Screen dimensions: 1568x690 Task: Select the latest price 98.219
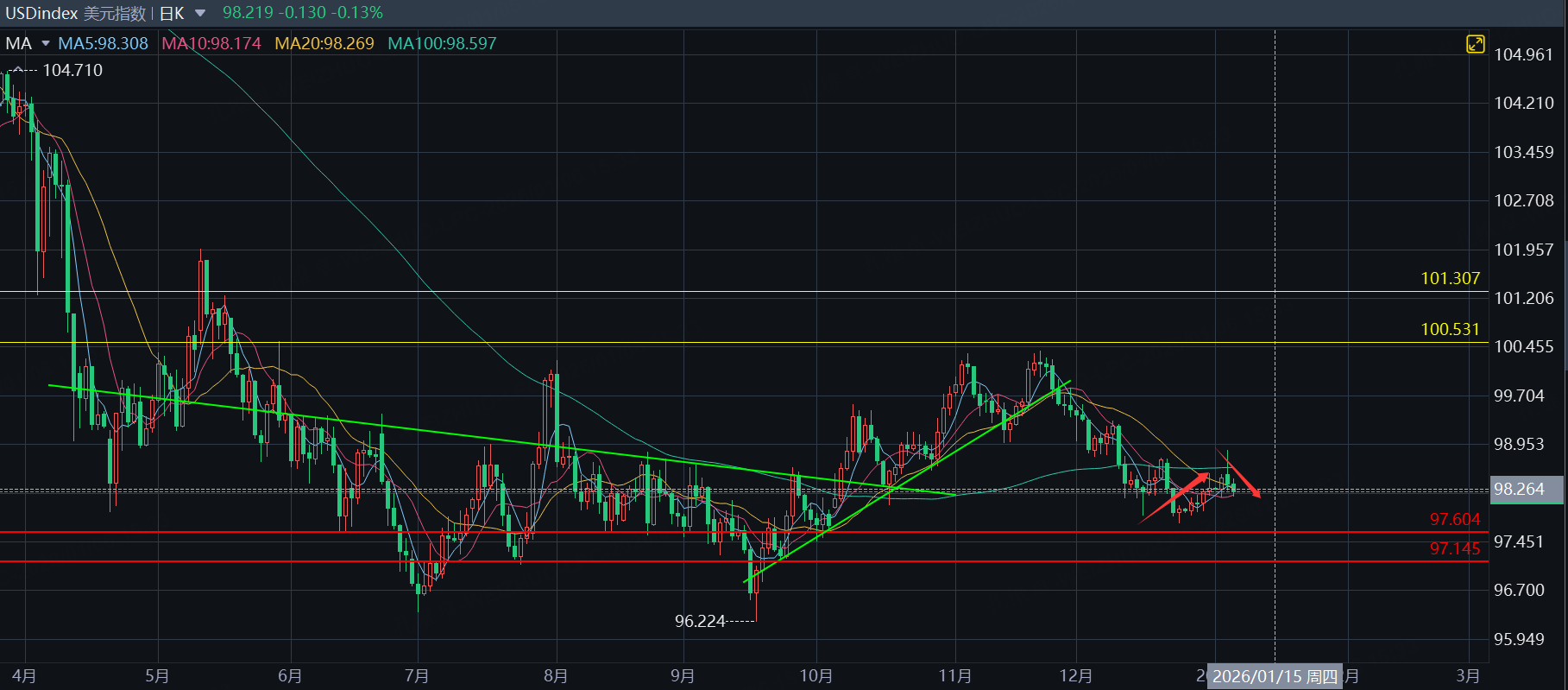click(248, 13)
